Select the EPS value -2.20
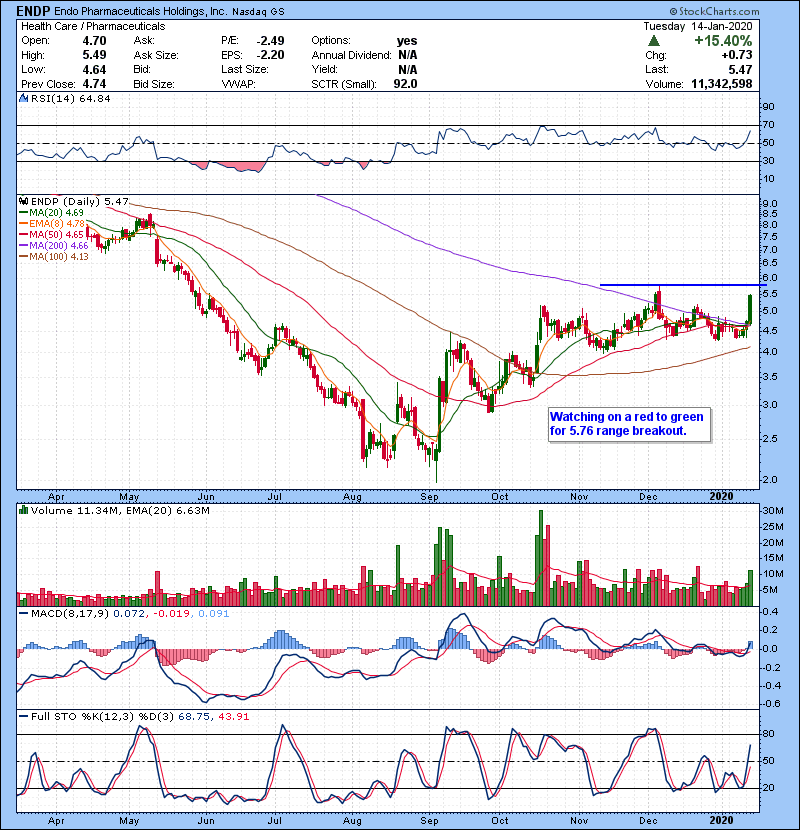This screenshot has width=800, height=830. (x=270, y=55)
